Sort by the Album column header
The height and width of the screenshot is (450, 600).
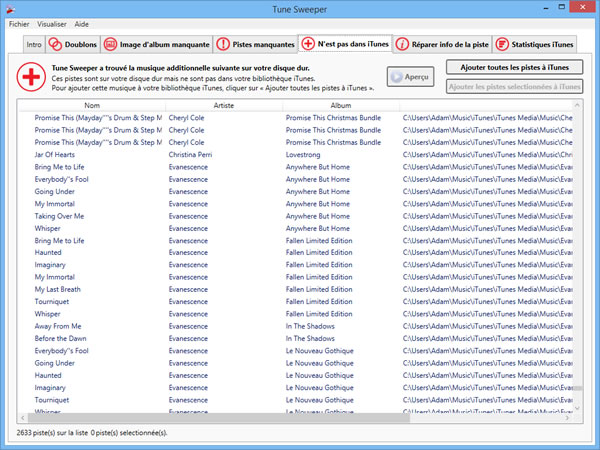tap(341, 105)
